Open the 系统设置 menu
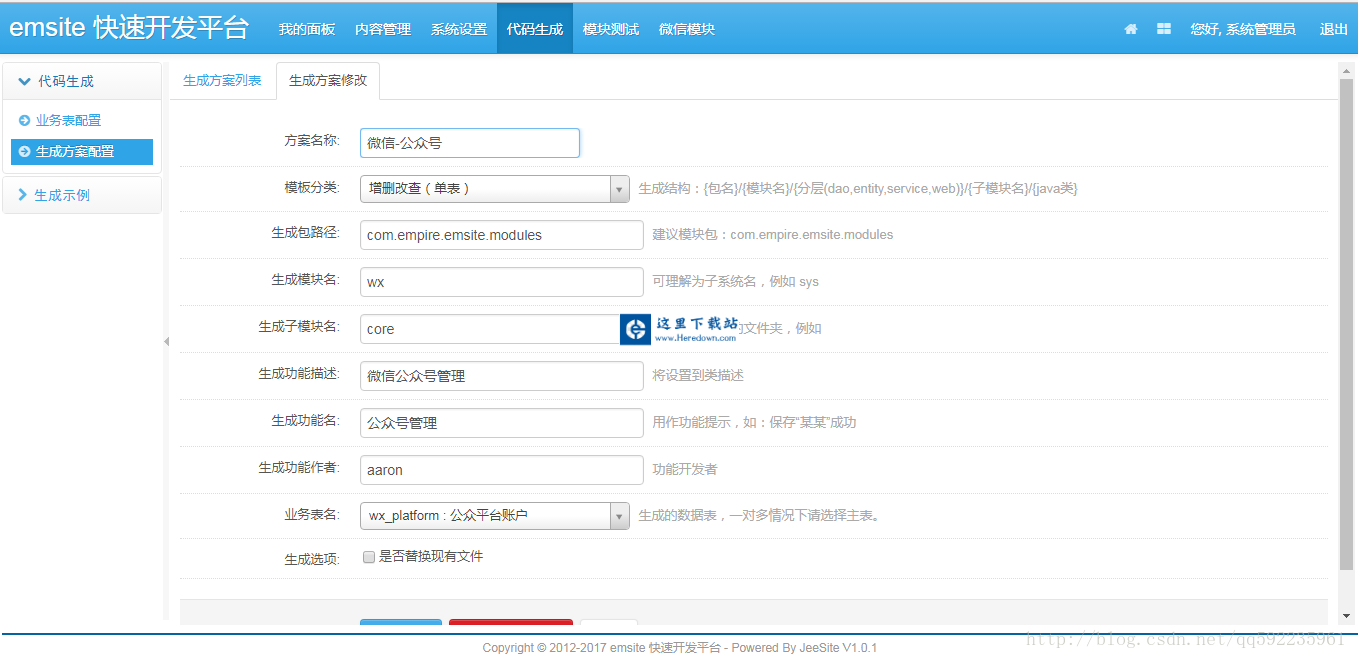Image resolution: width=1358 pixels, height=659 pixels. pyautogui.click(x=459, y=29)
